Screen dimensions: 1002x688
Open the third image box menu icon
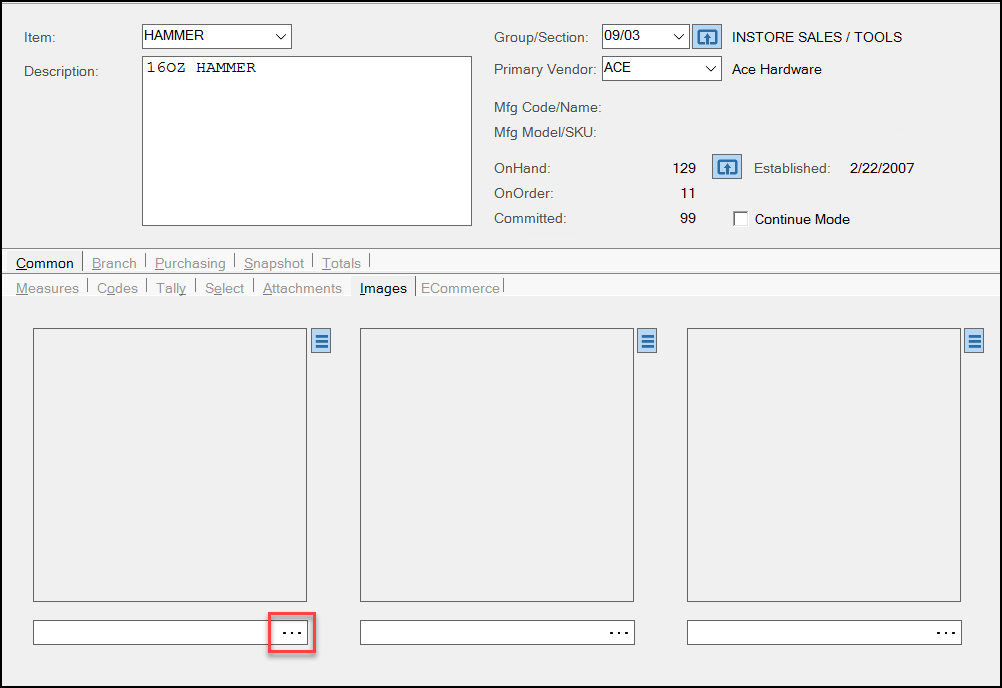pos(975,341)
